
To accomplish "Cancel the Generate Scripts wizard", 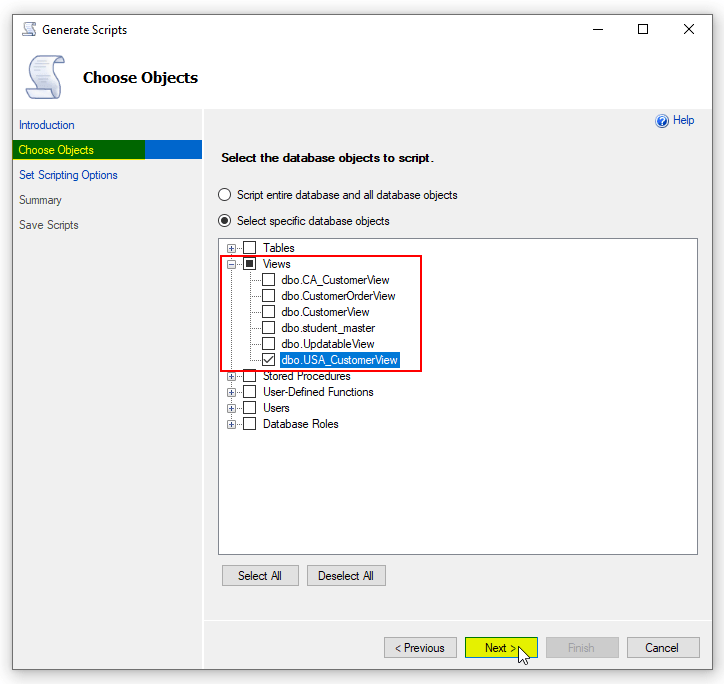I will (663, 648).
